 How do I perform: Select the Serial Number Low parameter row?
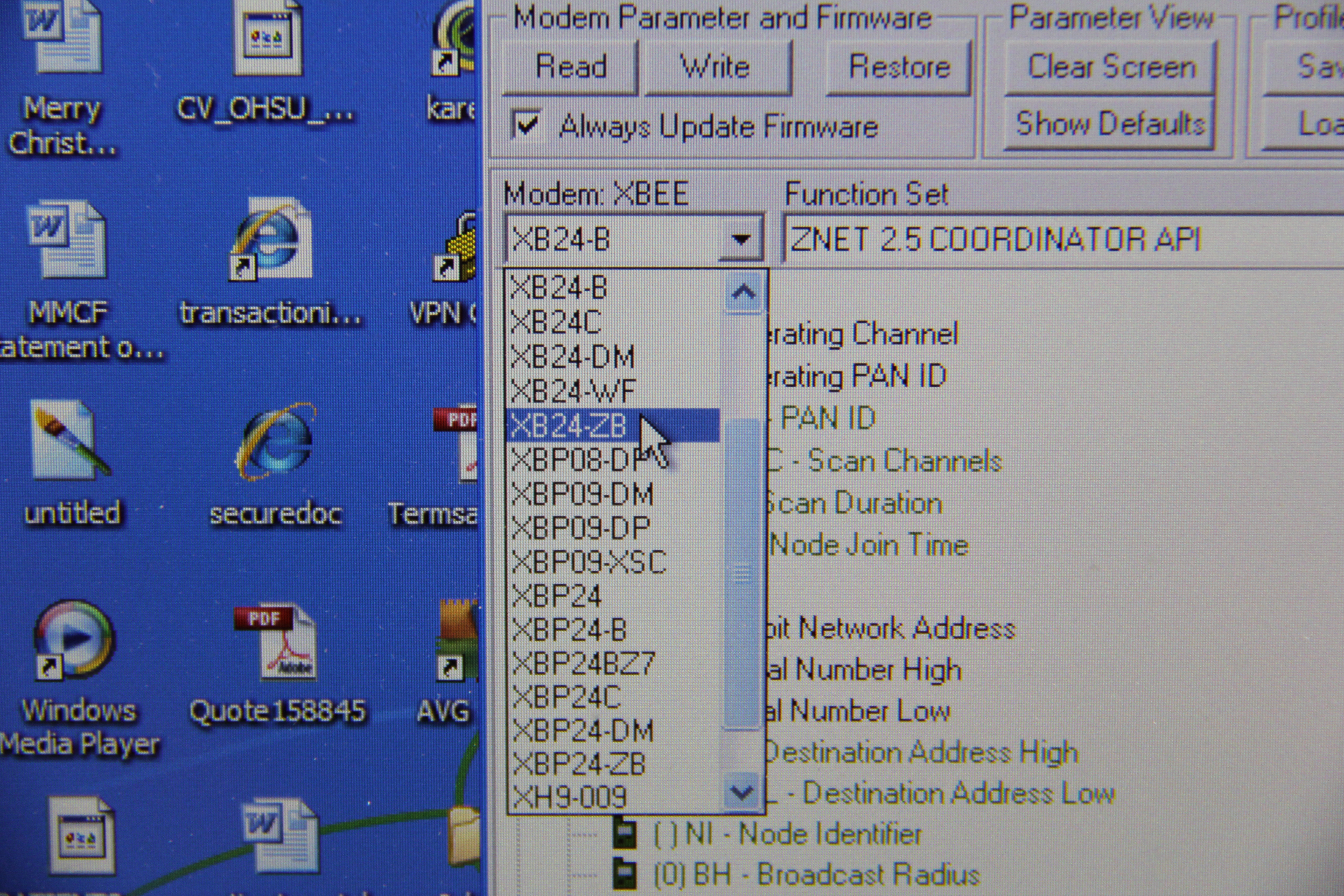[858, 711]
